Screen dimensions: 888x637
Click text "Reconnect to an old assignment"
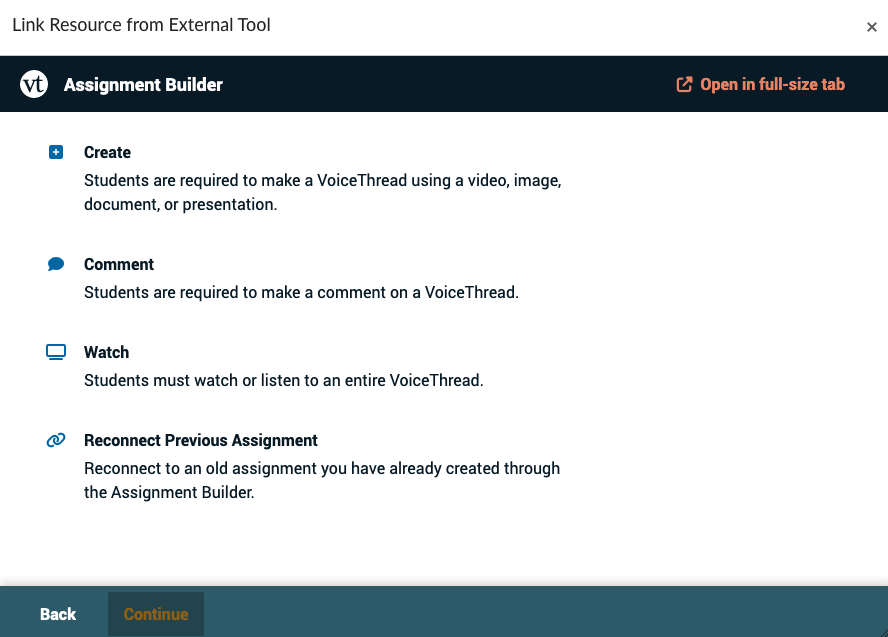[x=201, y=468]
